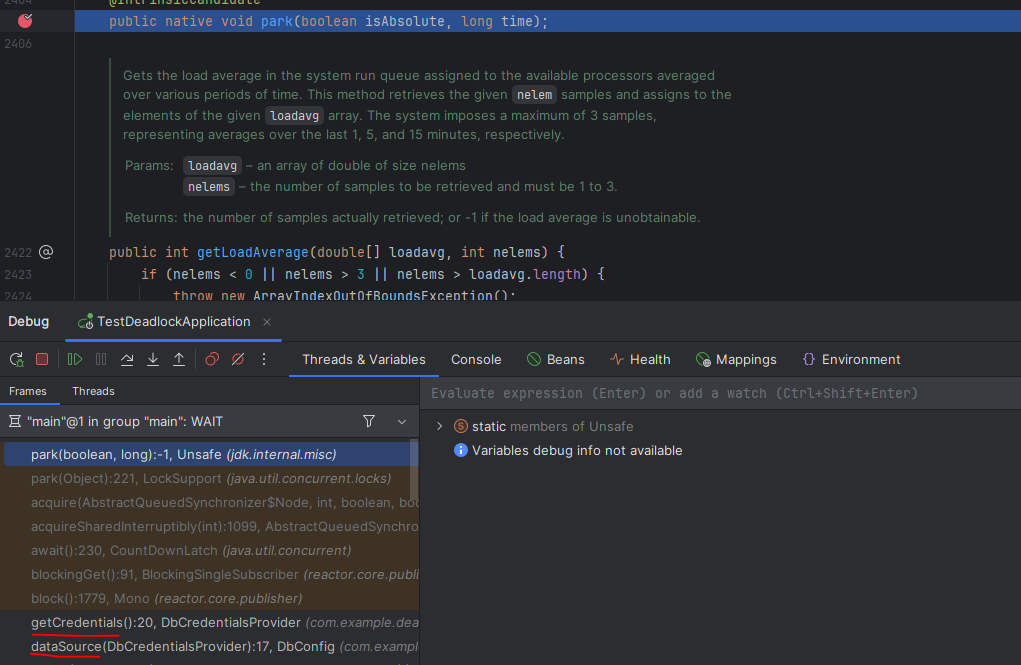Select the acquire(AbstractQueuedSynchronizer$Node frame
Image resolution: width=1021 pixels, height=665 pixels.
210,503
